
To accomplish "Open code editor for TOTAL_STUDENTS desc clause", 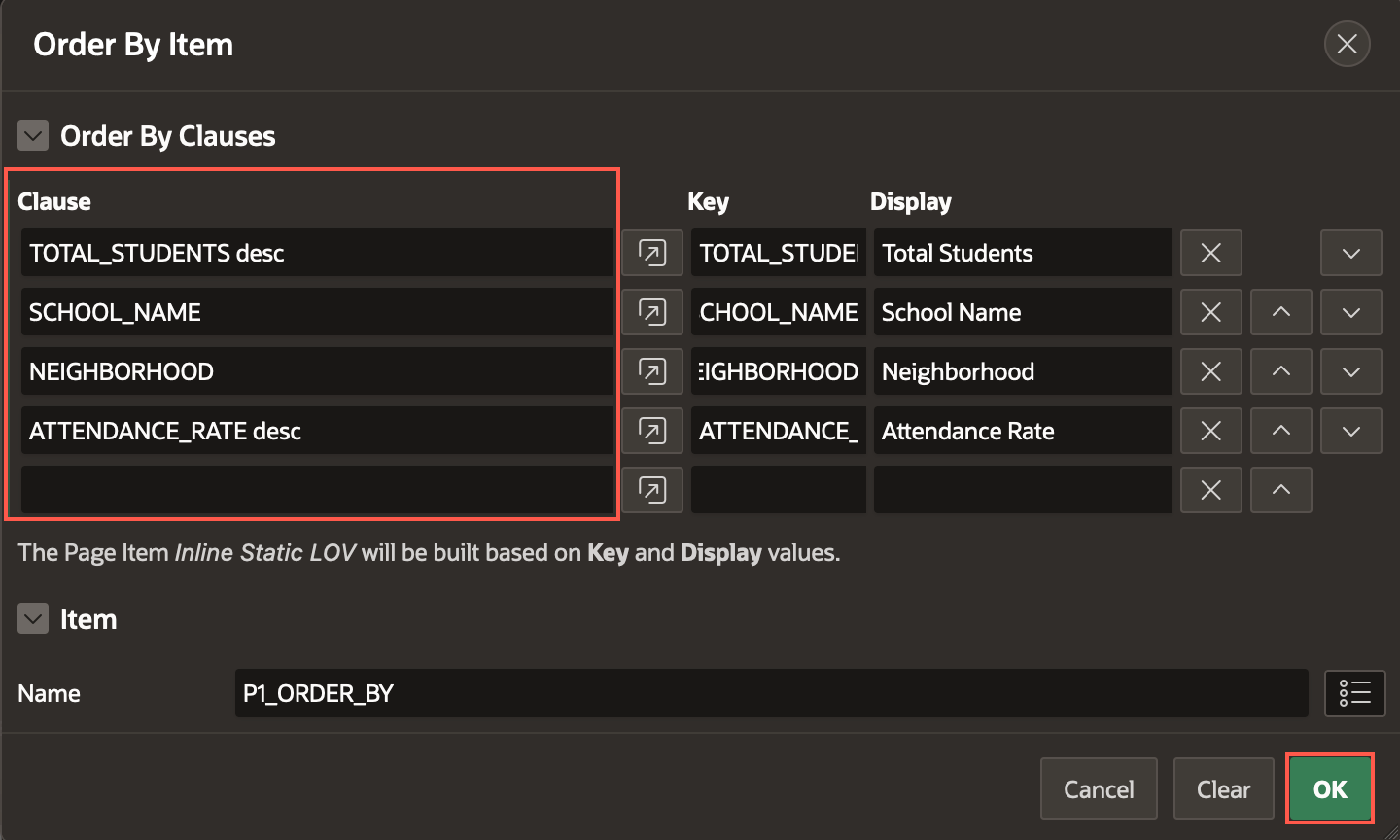I will [652, 253].
